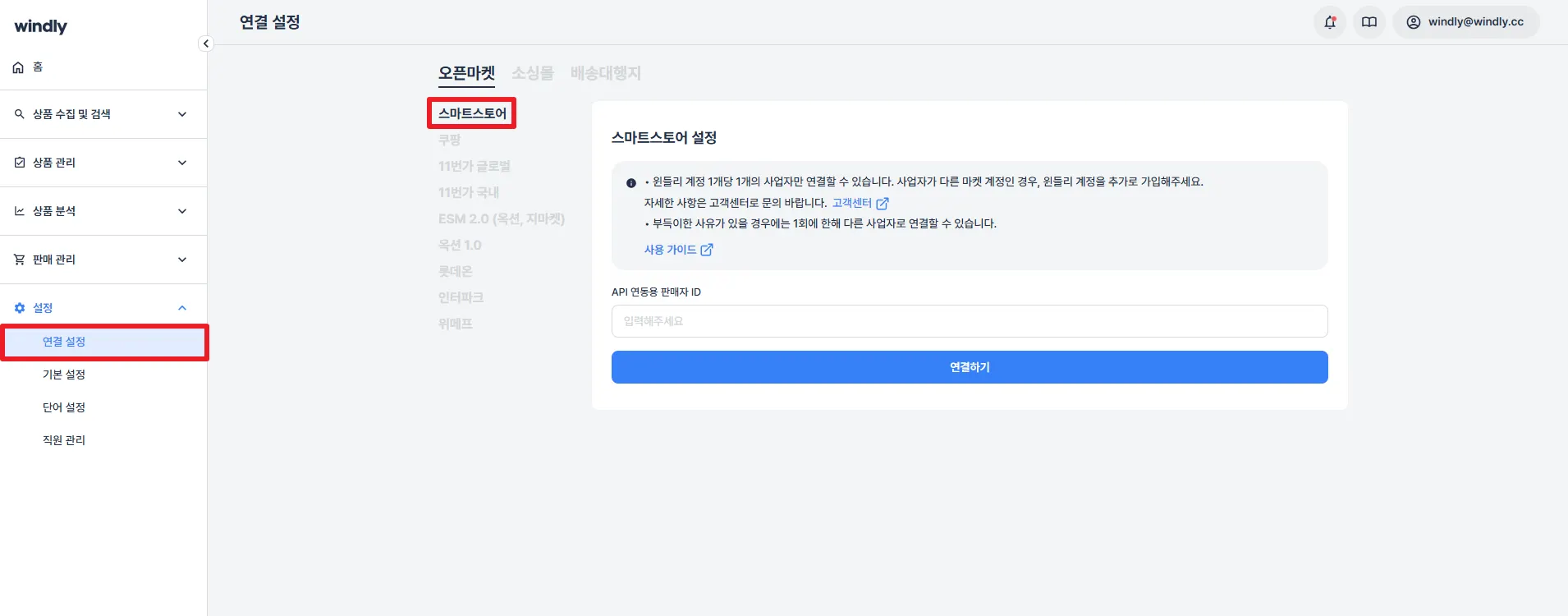The width and height of the screenshot is (1568, 616).
Task: Click the info icon in notice box
Action: coord(631,183)
